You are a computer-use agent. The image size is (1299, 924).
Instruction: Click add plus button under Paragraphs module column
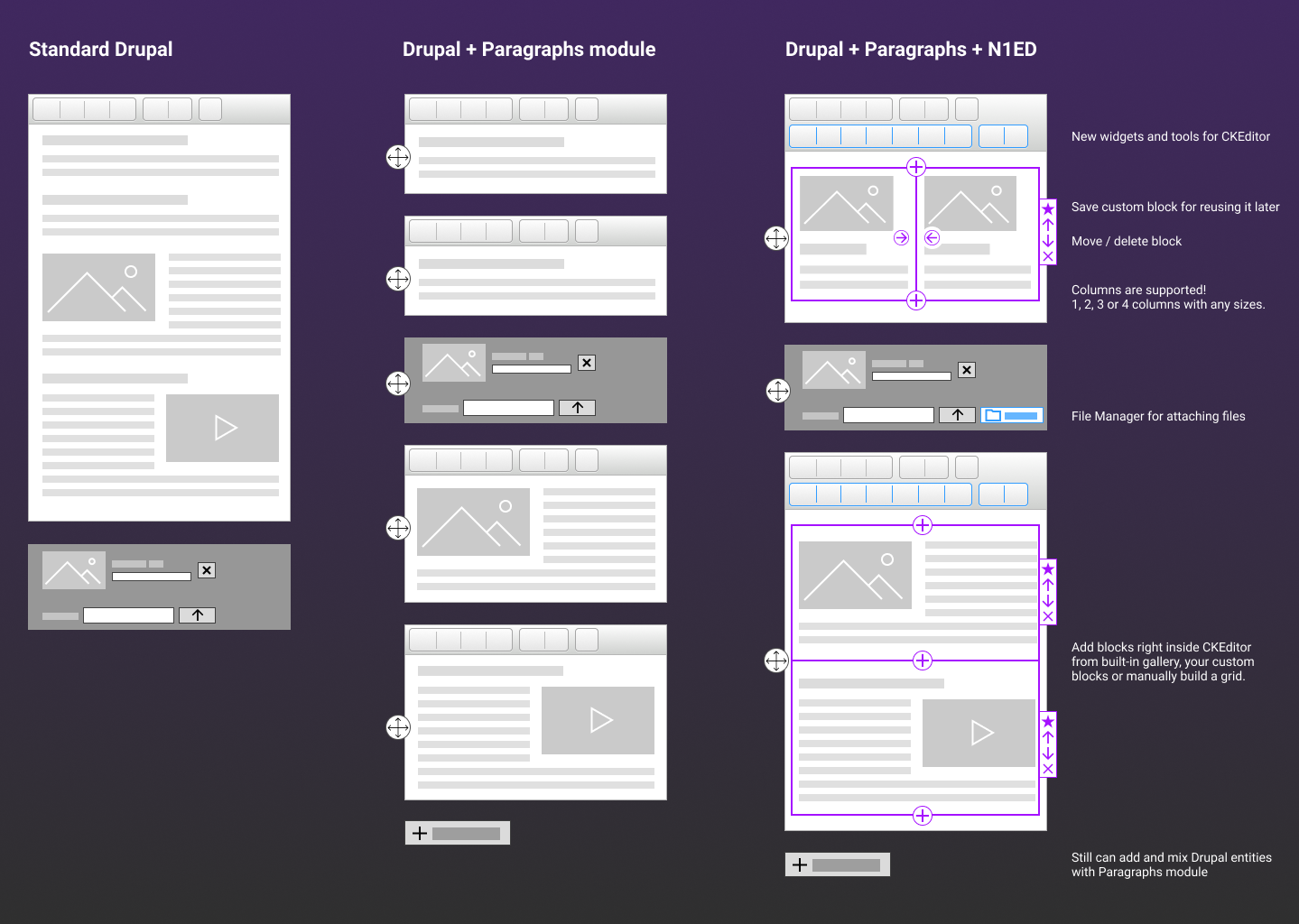point(458,833)
